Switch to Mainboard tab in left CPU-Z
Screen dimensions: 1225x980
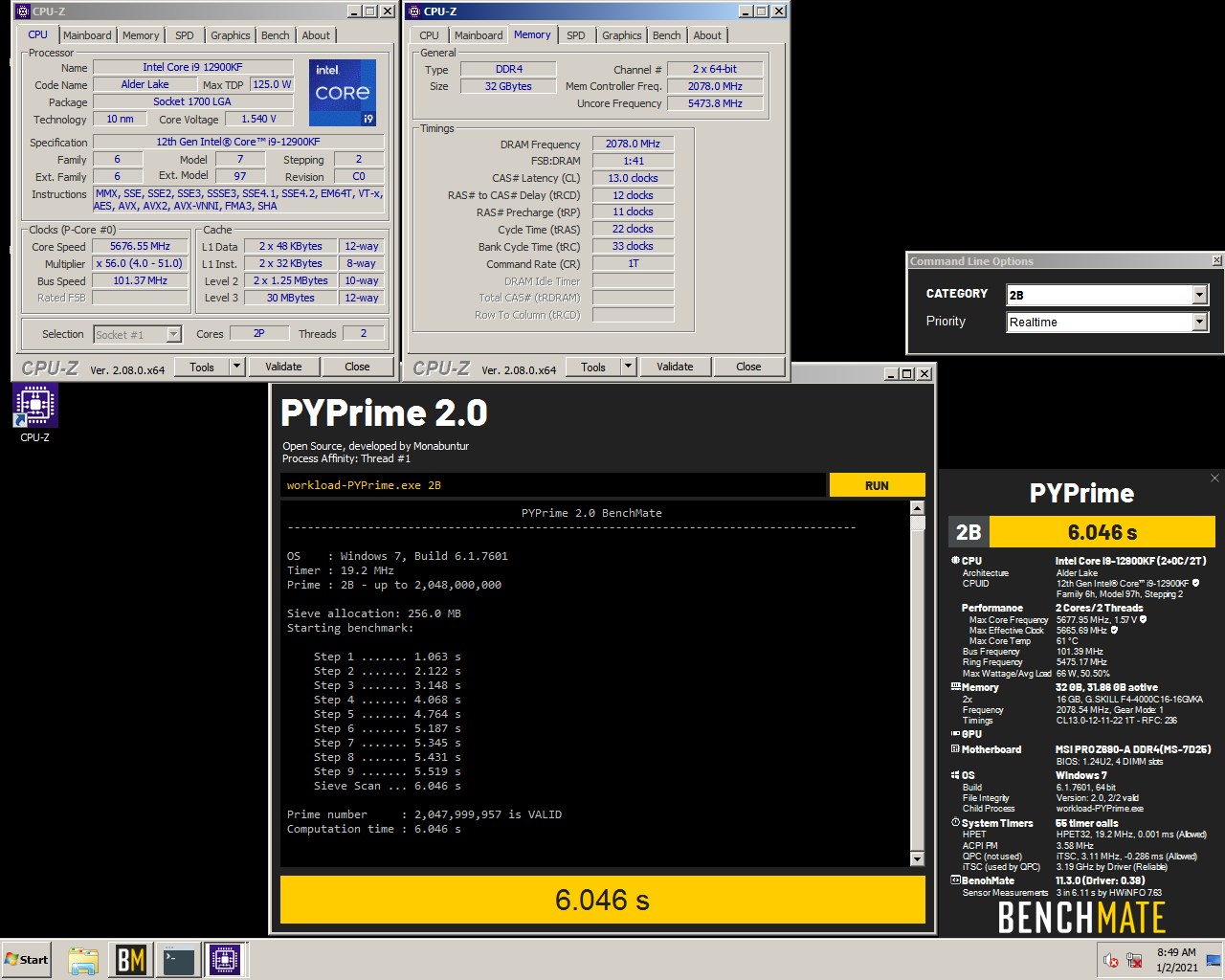pos(87,35)
